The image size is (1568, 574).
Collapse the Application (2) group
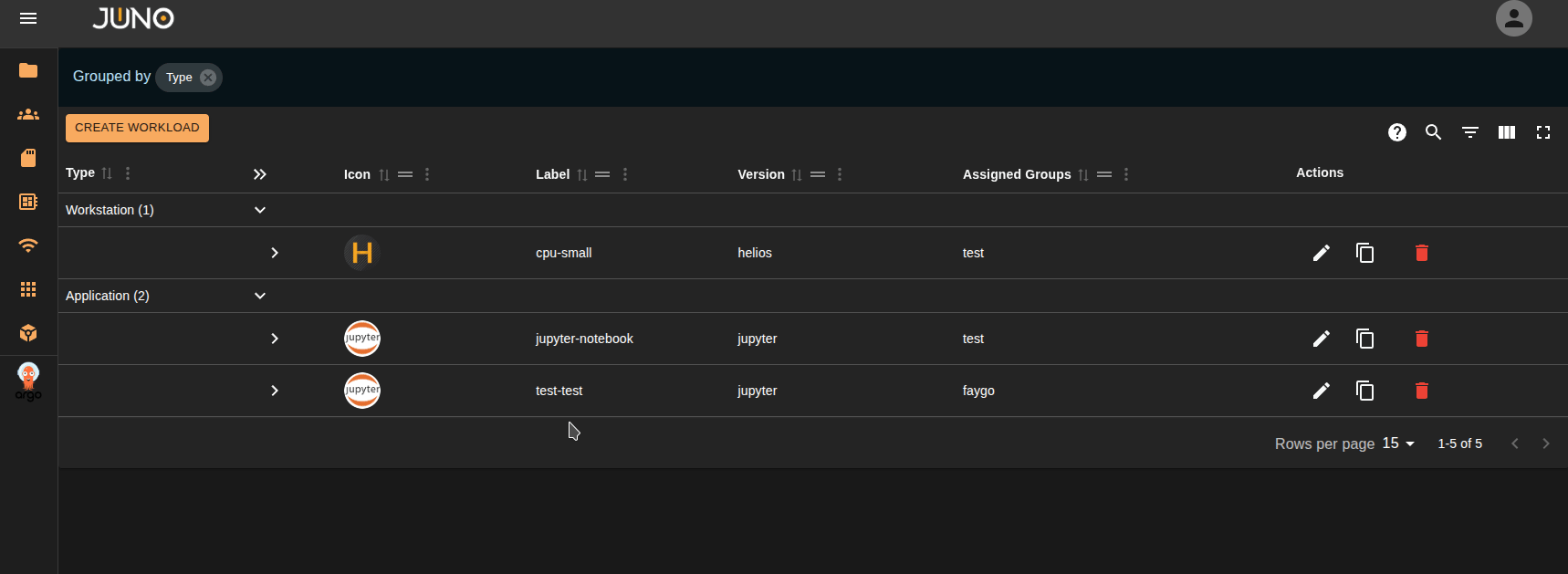pos(260,296)
